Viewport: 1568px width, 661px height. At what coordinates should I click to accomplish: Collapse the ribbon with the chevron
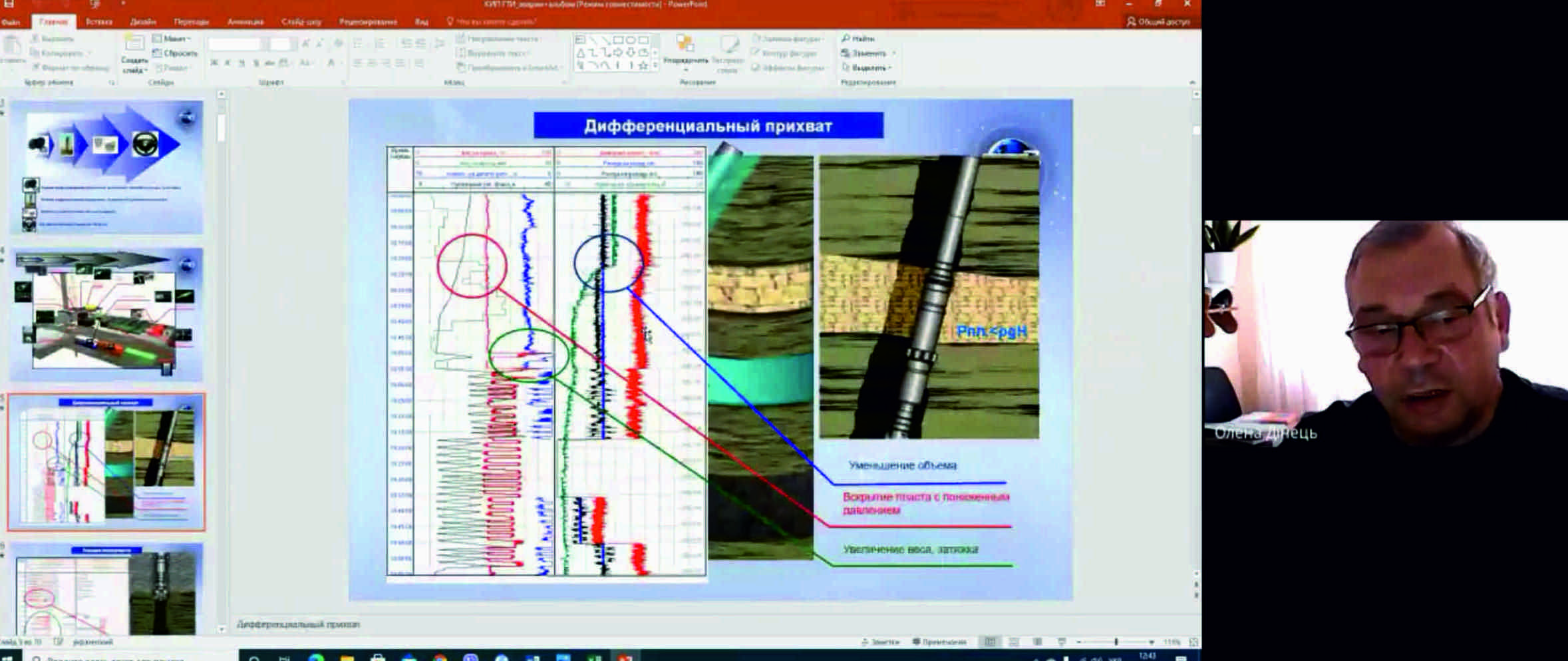coord(1192,83)
